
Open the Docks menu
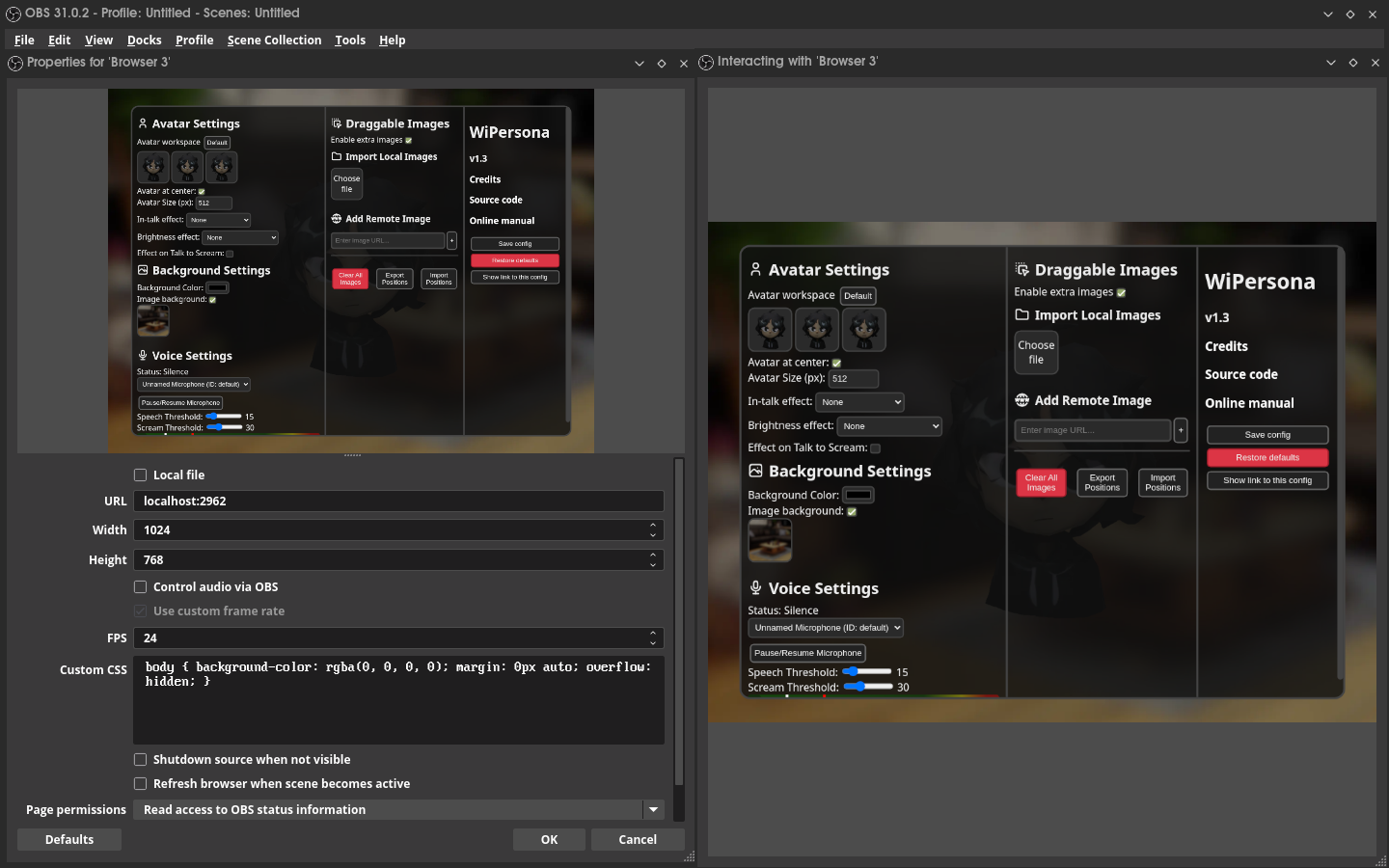tap(145, 41)
